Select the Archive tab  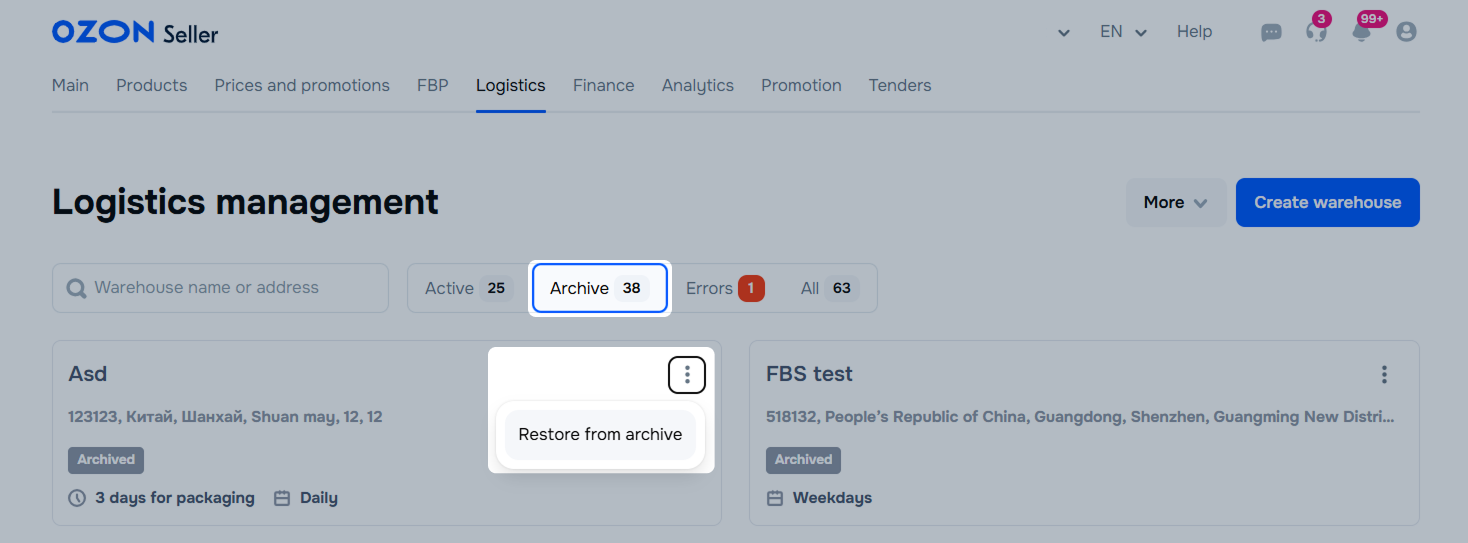tap(600, 288)
